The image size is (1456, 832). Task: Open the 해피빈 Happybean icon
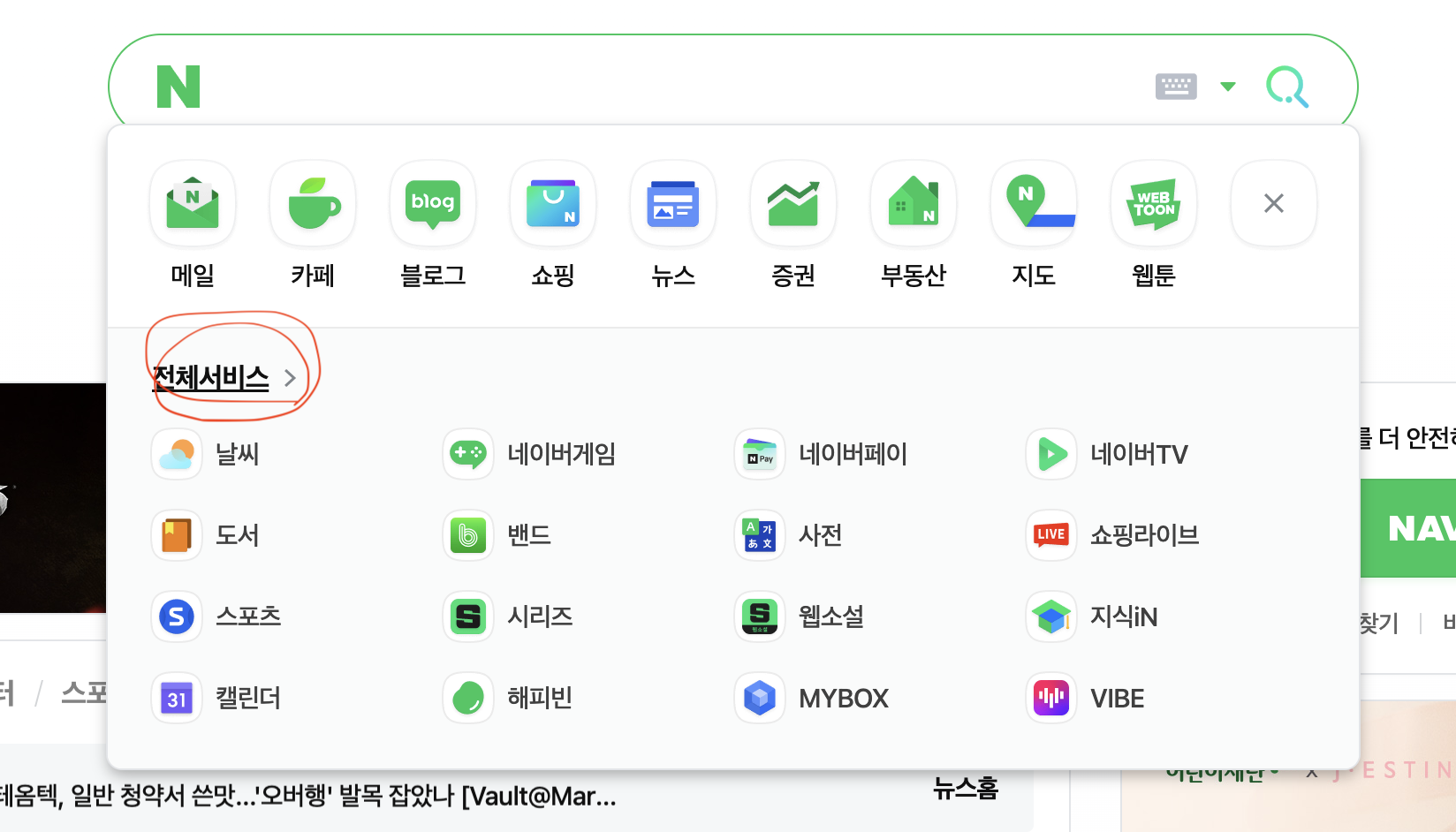click(468, 698)
